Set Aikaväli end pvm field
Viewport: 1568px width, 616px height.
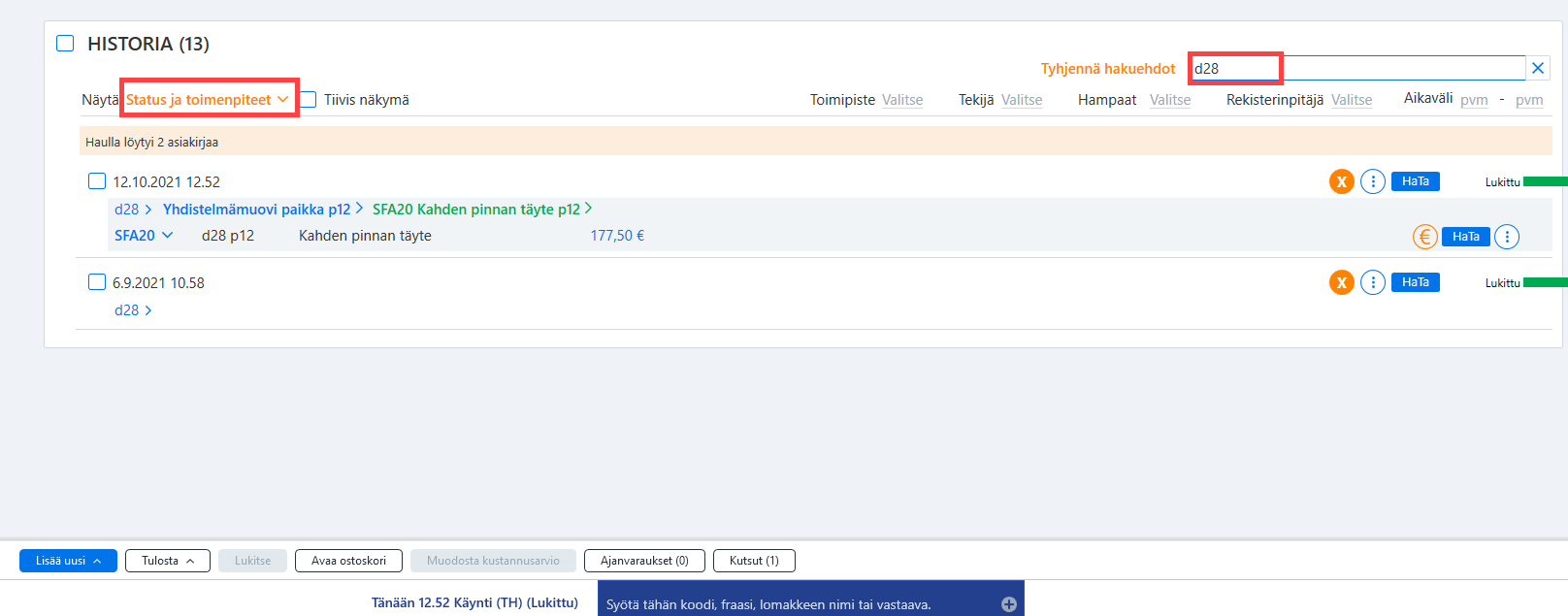[x=1529, y=100]
